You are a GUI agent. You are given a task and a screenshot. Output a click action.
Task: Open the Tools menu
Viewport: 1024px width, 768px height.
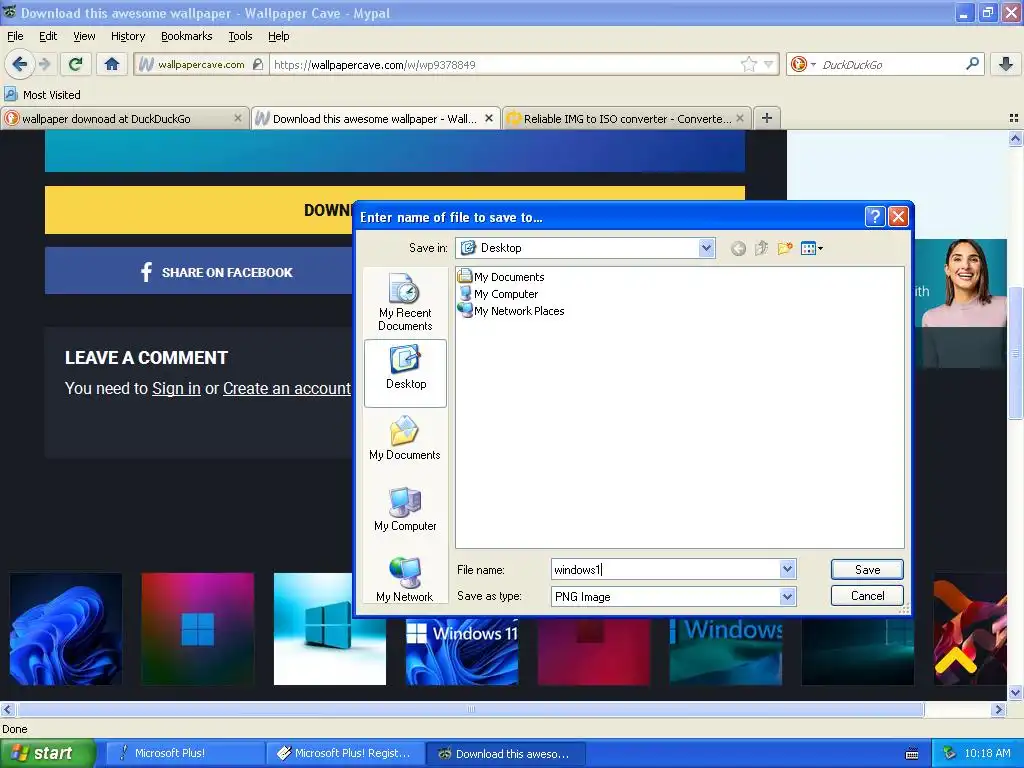pos(240,36)
